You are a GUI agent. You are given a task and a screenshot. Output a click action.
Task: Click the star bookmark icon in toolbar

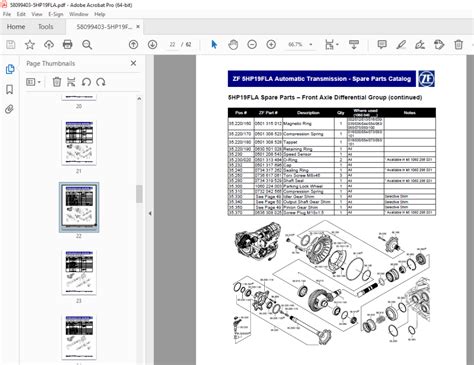click(x=30, y=44)
